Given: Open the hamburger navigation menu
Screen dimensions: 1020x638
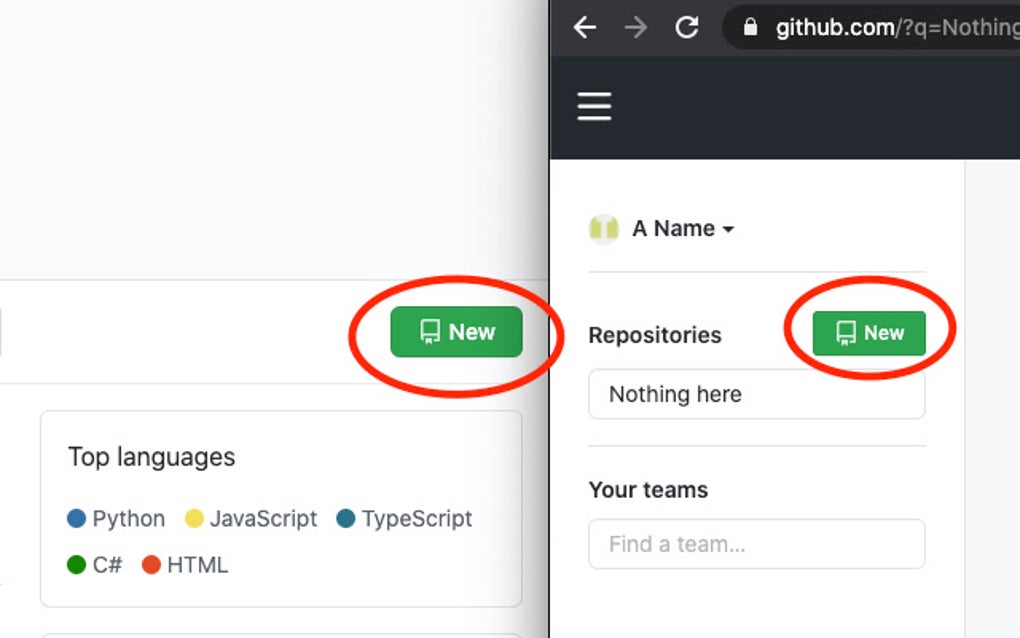Looking at the screenshot, I should coord(594,106).
